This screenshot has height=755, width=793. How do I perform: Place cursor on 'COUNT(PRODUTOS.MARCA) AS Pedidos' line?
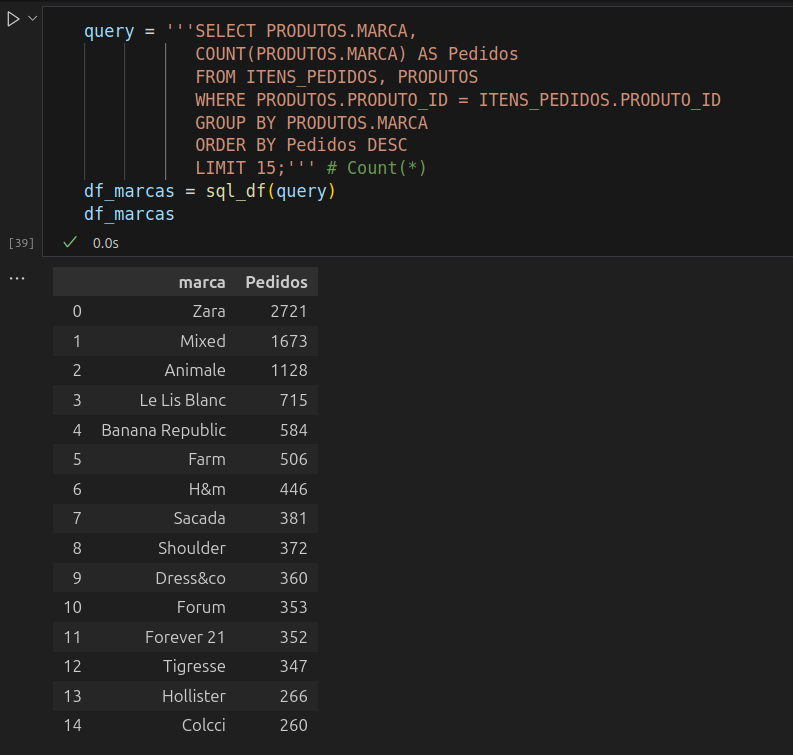tap(357, 54)
